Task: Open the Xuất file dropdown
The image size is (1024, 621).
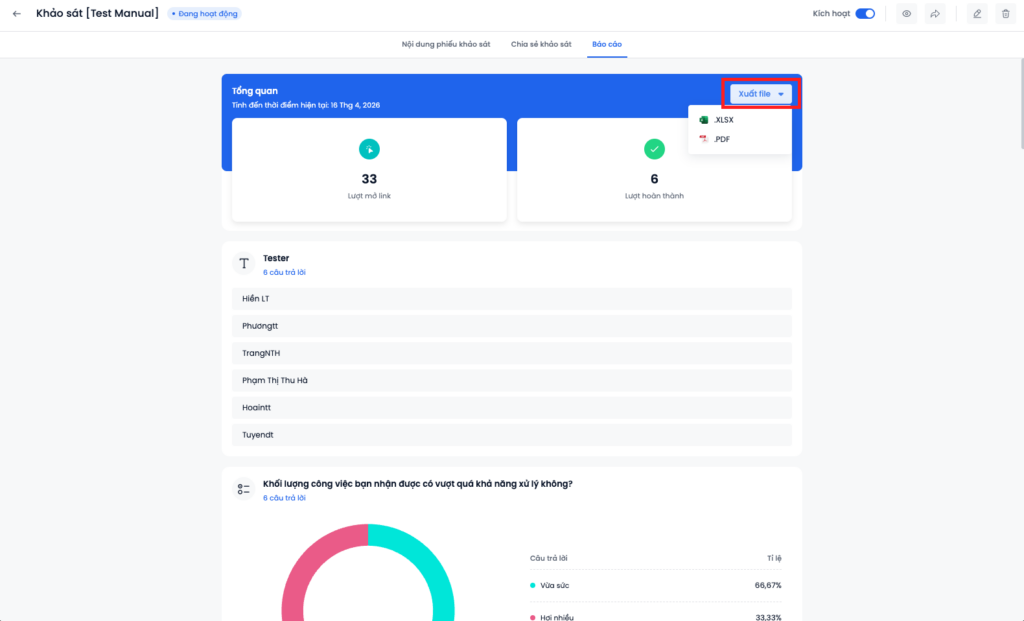Action: [761, 93]
